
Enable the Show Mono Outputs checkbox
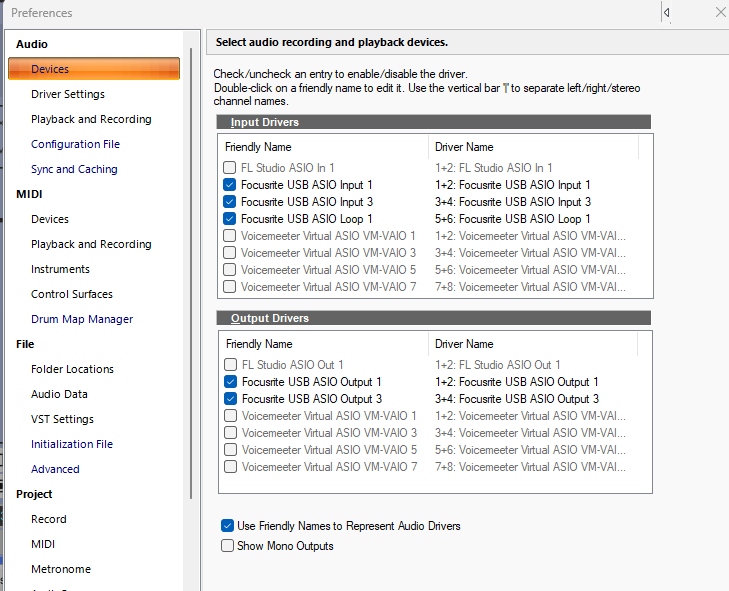228,546
